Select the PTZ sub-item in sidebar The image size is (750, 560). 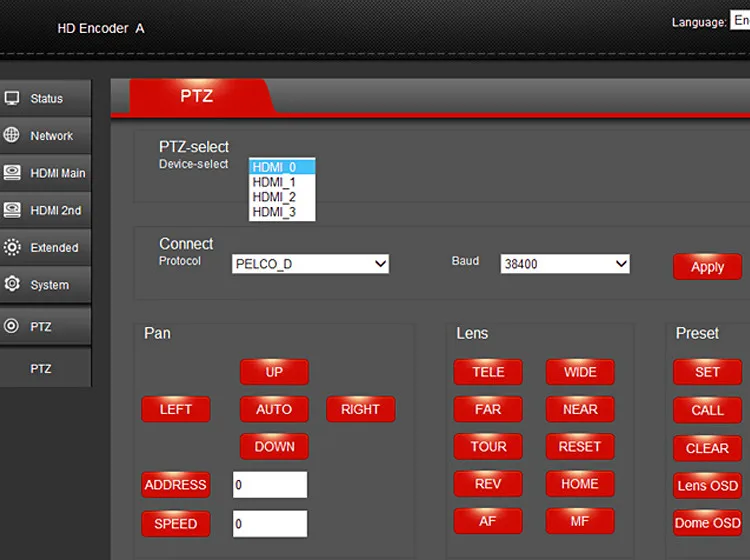tap(41, 369)
